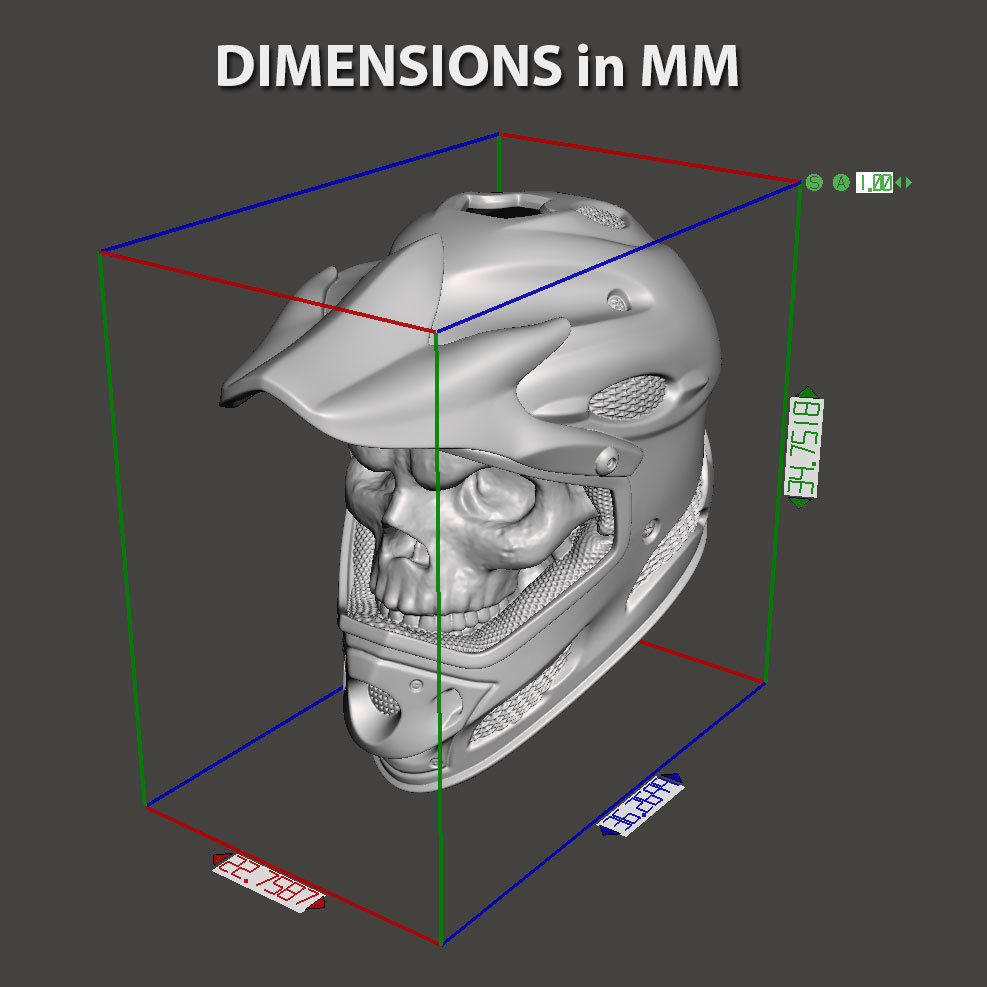Select the green 34.7518 height value
The width and height of the screenshot is (987, 987).
(x=804, y=447)
